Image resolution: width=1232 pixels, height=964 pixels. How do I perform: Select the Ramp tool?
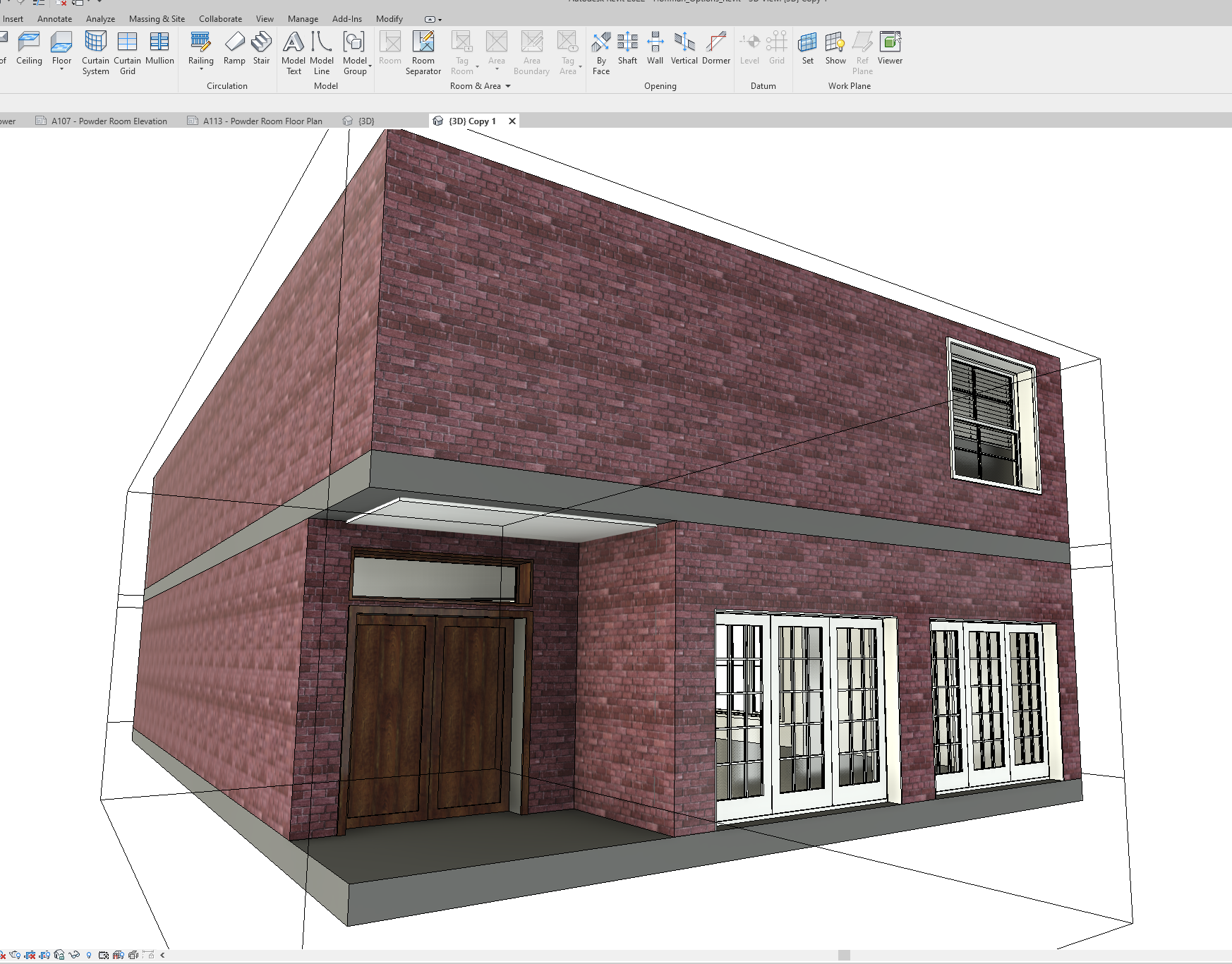pyautogui.click(x=234, y=49)
